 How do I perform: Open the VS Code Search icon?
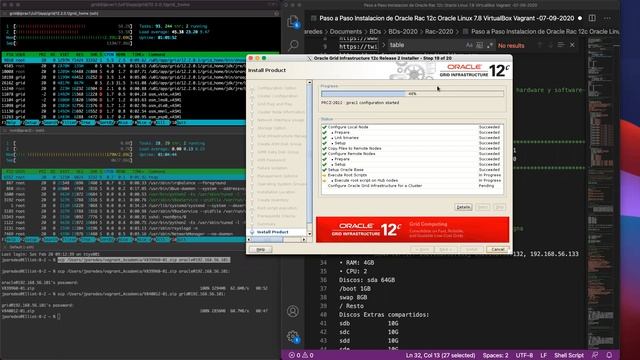coord(293,45)
